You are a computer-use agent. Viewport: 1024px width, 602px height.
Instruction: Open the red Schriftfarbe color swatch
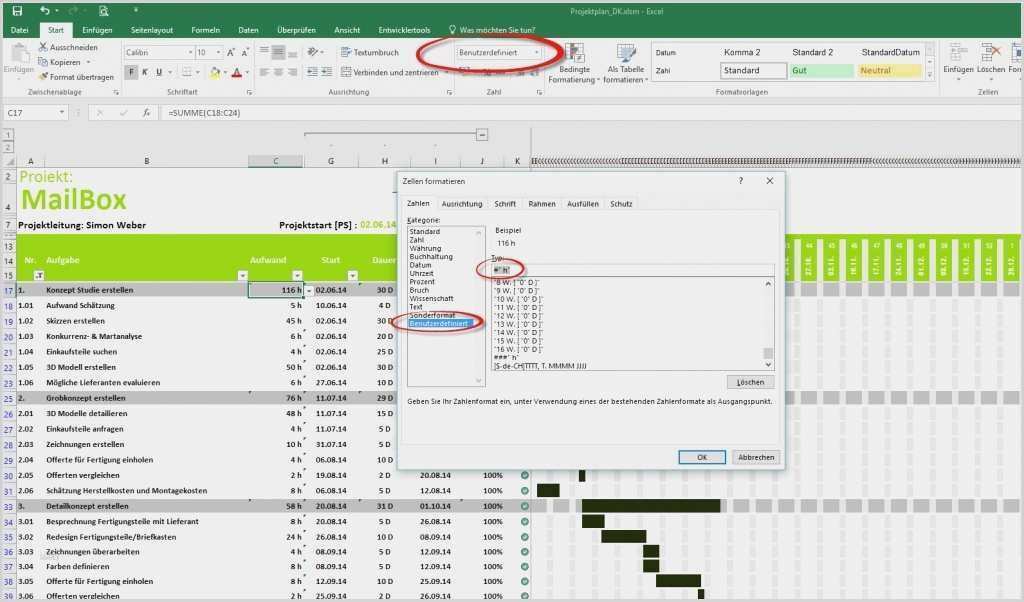tap(238, 70)
